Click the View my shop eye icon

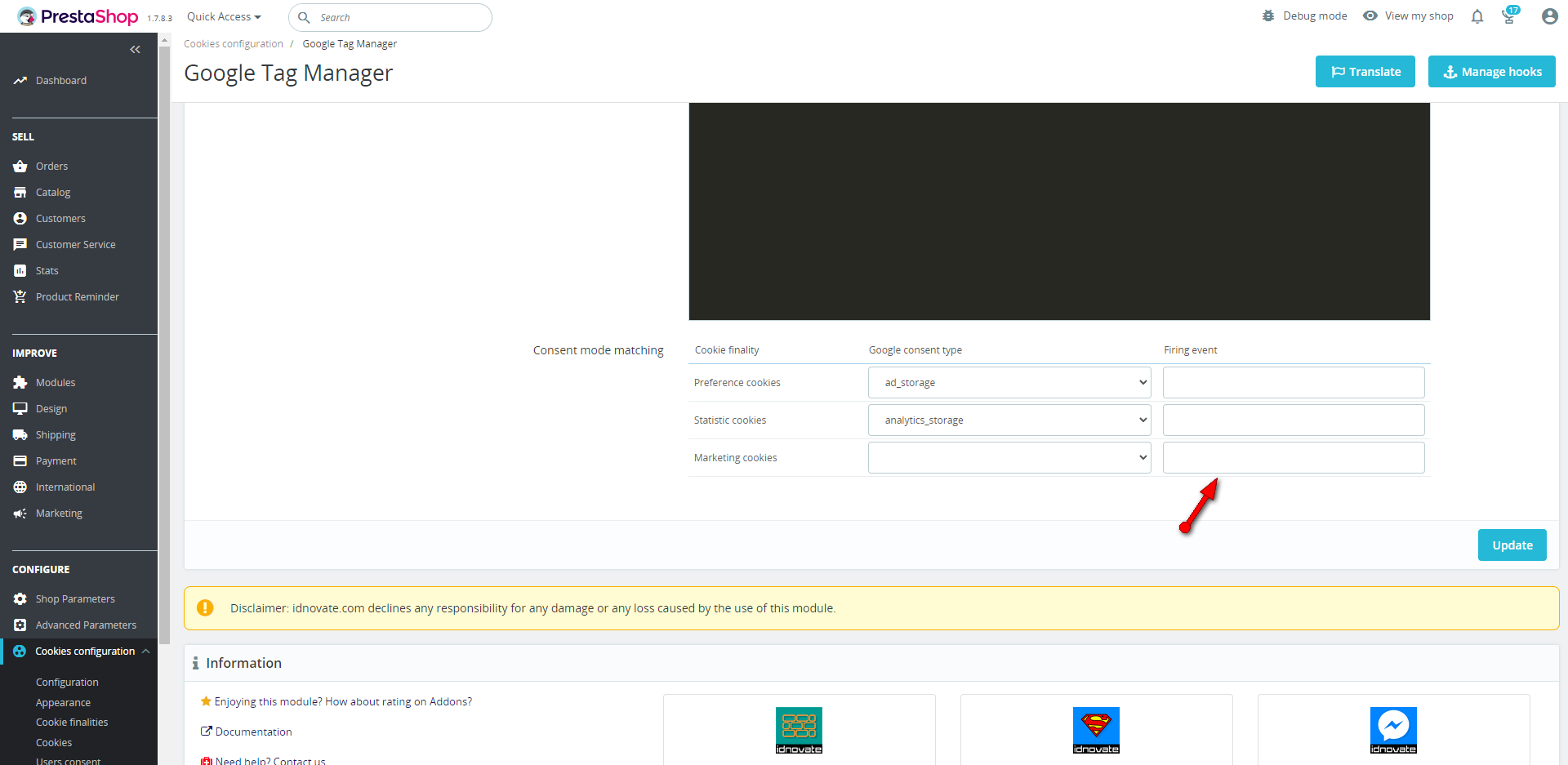coord(1370,16)
